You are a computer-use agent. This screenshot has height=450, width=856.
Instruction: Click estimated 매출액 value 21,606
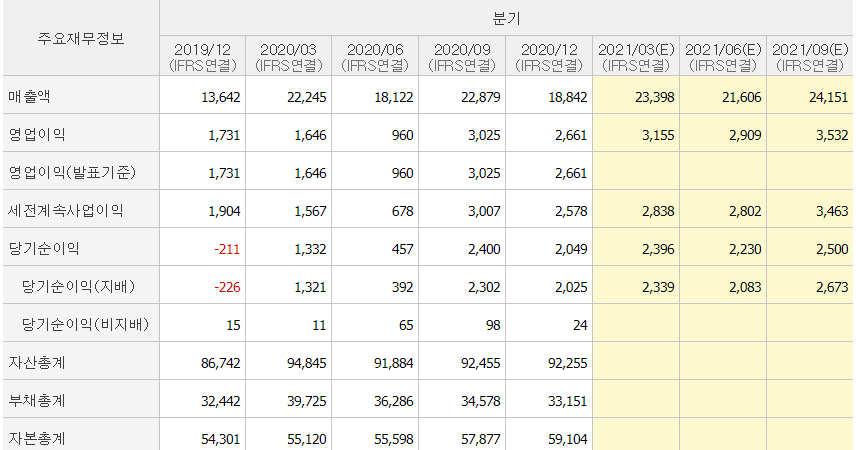click(x=741, y=97)
